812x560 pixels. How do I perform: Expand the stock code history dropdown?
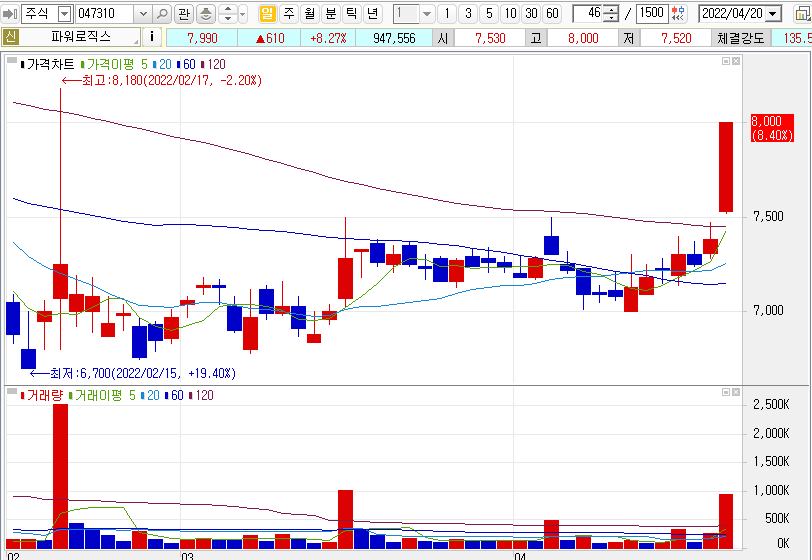[x=143, y=13]
